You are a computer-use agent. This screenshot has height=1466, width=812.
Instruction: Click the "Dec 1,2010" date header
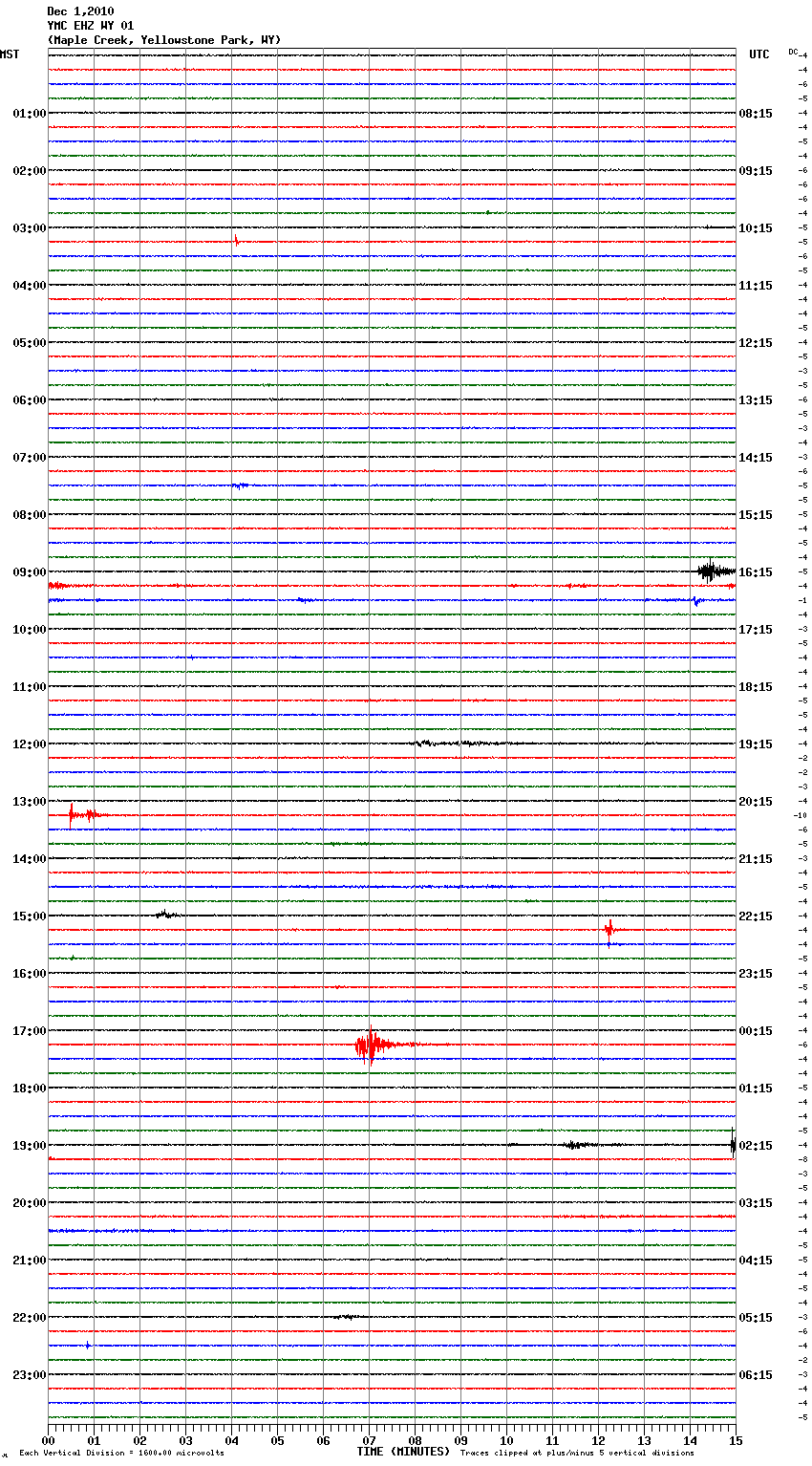pyautogui.click(x=80, y=11)
